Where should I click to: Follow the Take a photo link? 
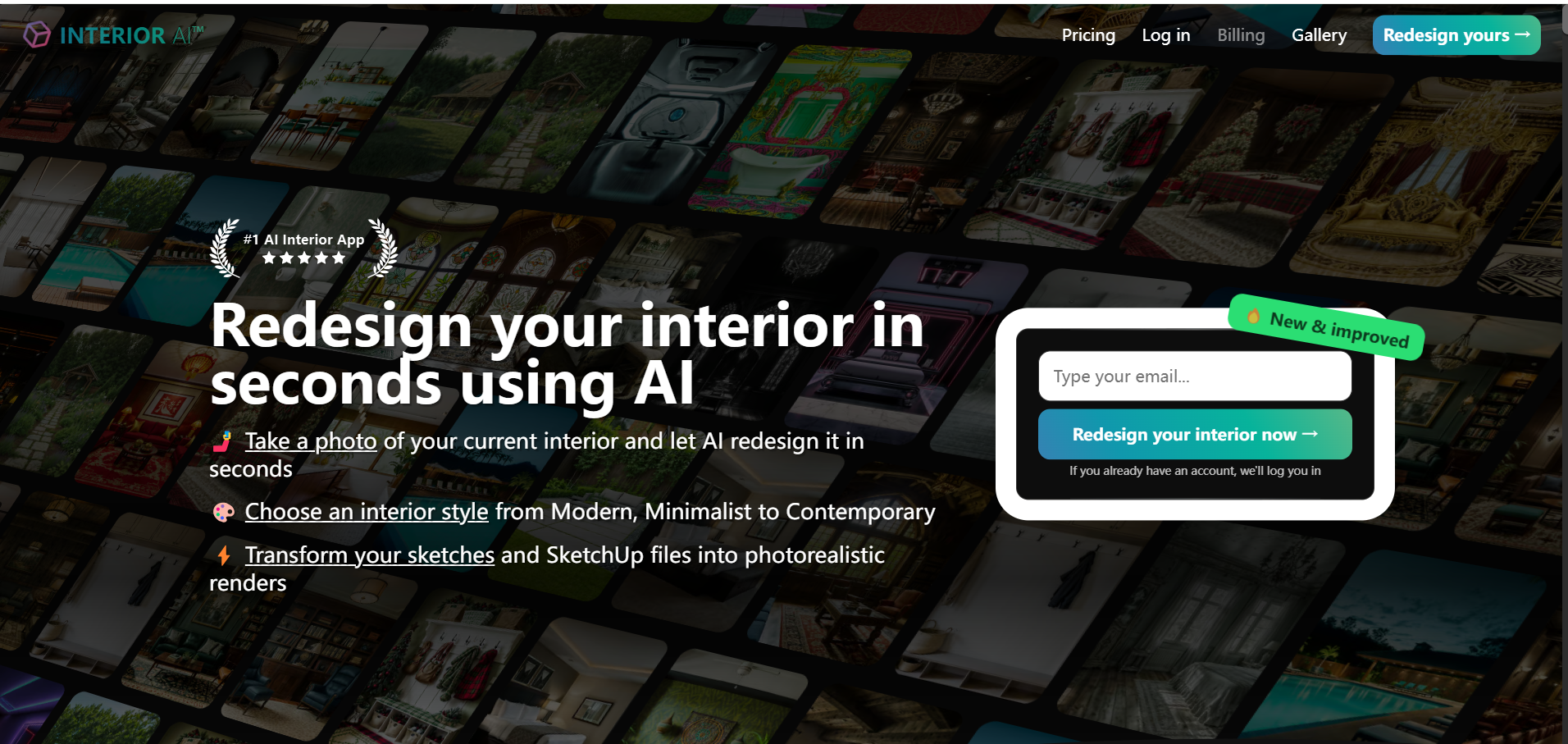click(x=311, y=441)
